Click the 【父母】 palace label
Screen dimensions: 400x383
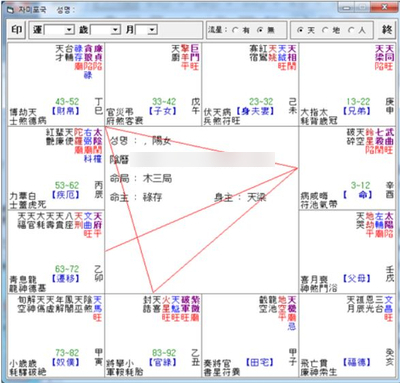pos(357,278)
